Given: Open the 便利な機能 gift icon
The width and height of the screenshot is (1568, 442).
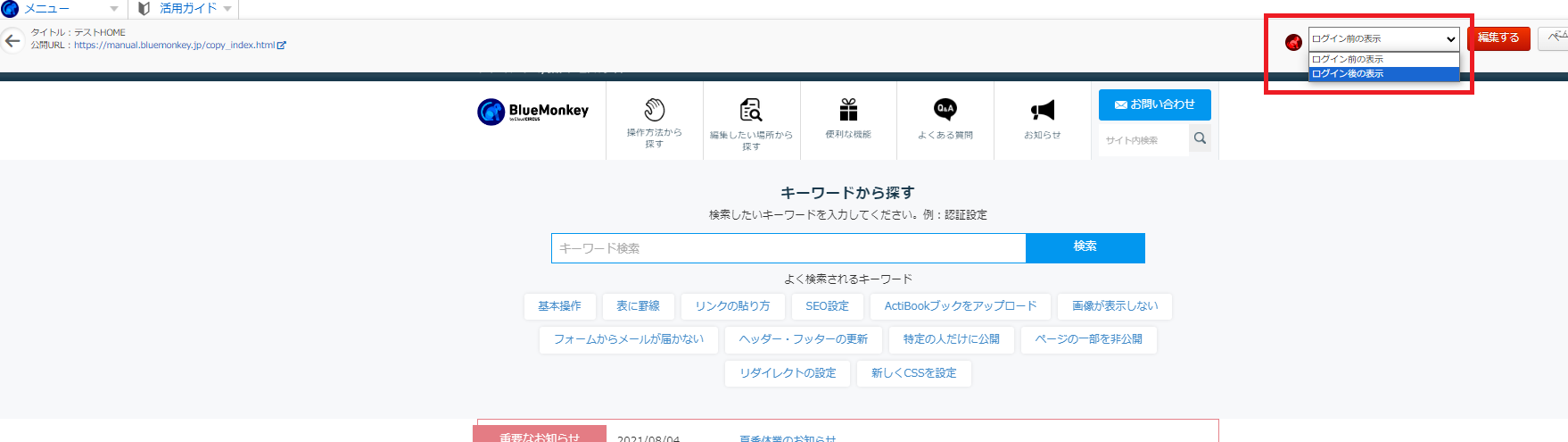Looking at the screenshot, I should (848, 110).
